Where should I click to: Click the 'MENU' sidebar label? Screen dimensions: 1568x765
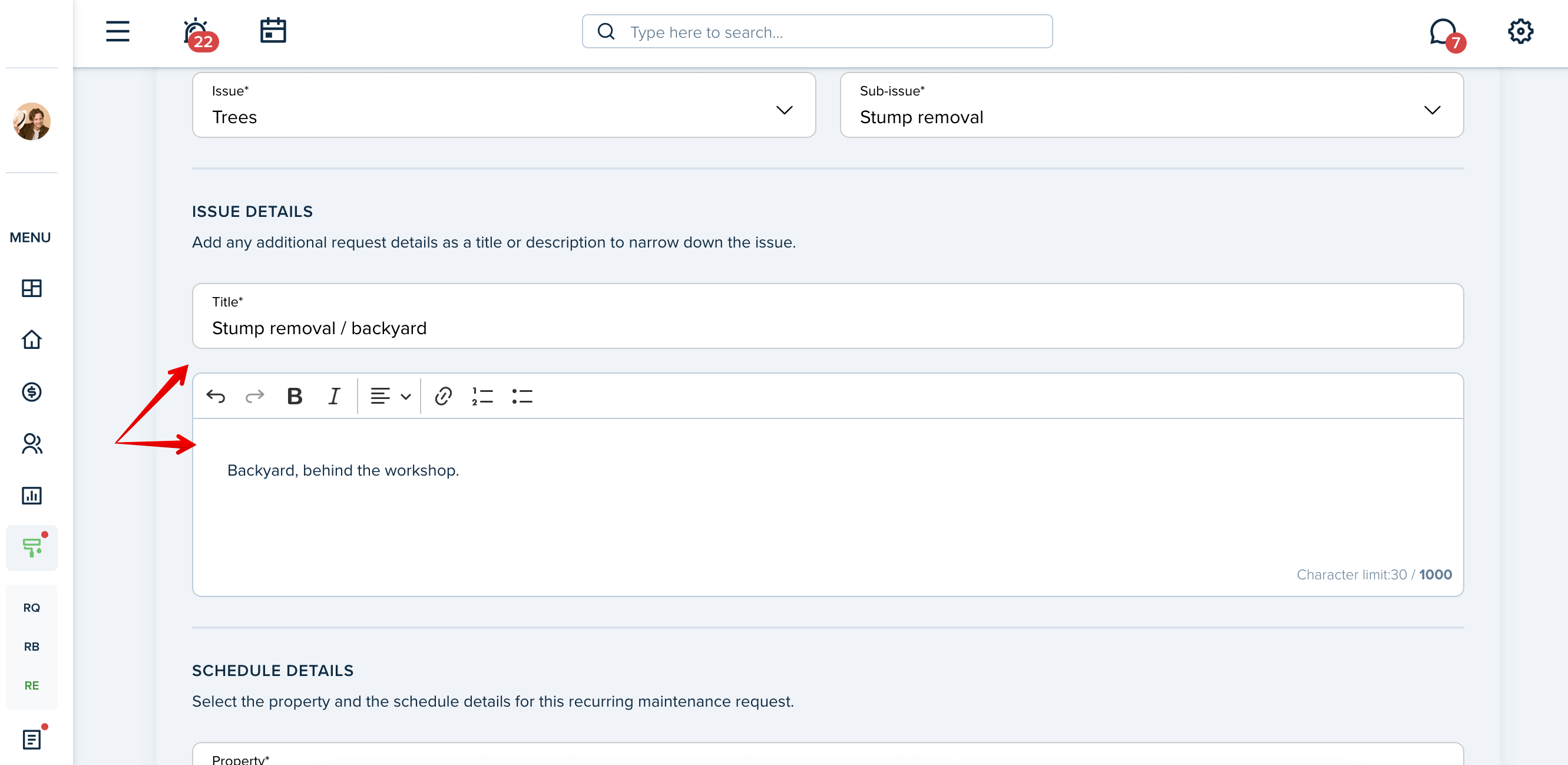(x=30, y=238)
